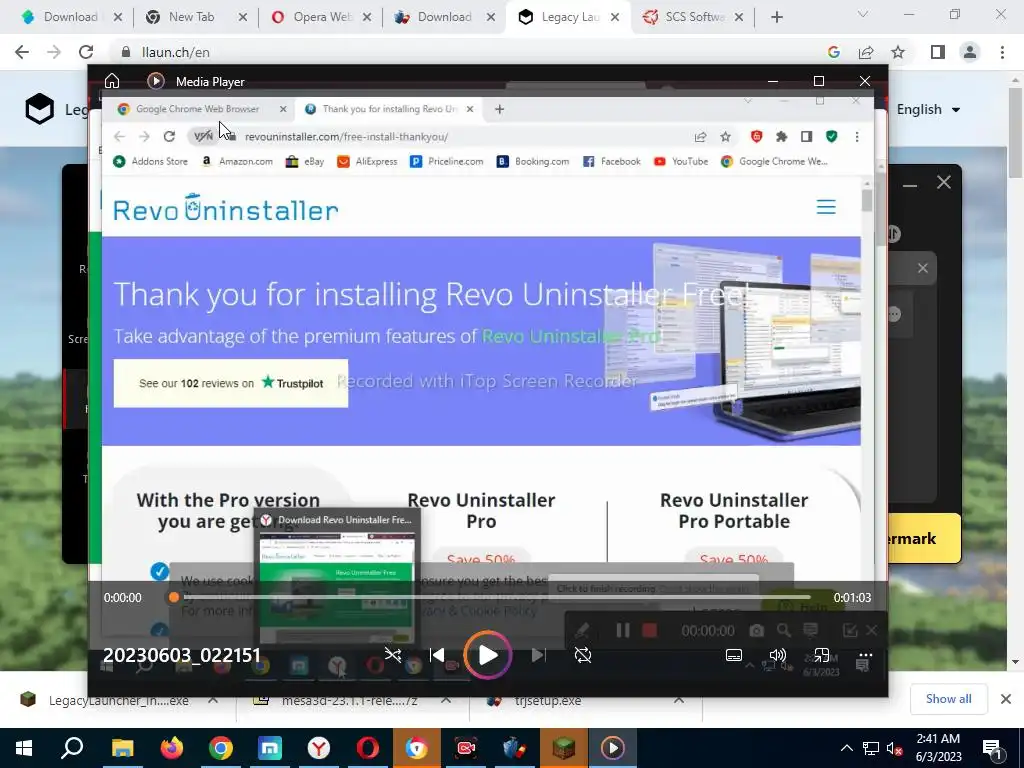1024x768 pixels.
Task: Switch Media Player to mini player view
Action: pyautogui.click(x=821, y=655)
